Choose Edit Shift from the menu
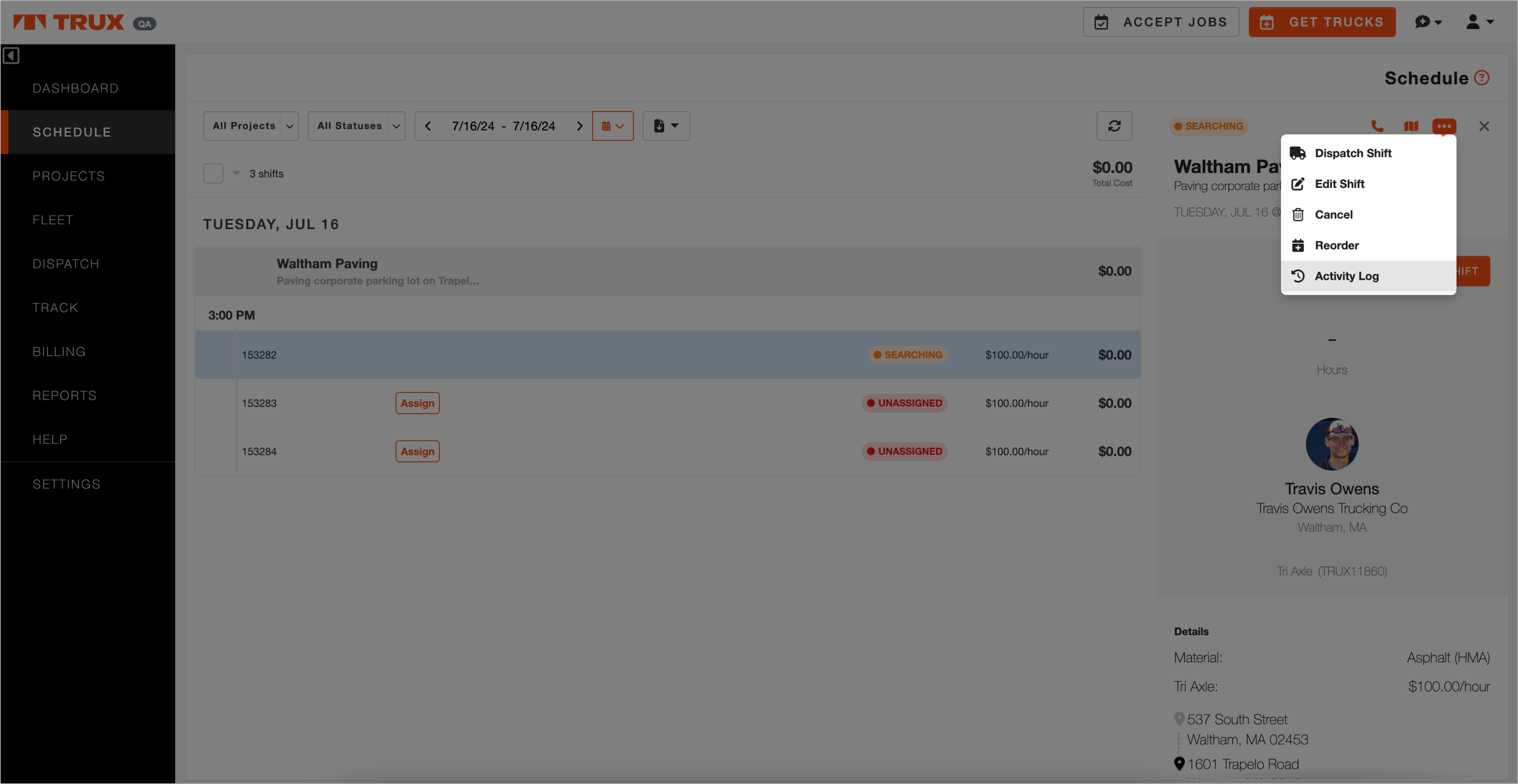 (1368, 184)
